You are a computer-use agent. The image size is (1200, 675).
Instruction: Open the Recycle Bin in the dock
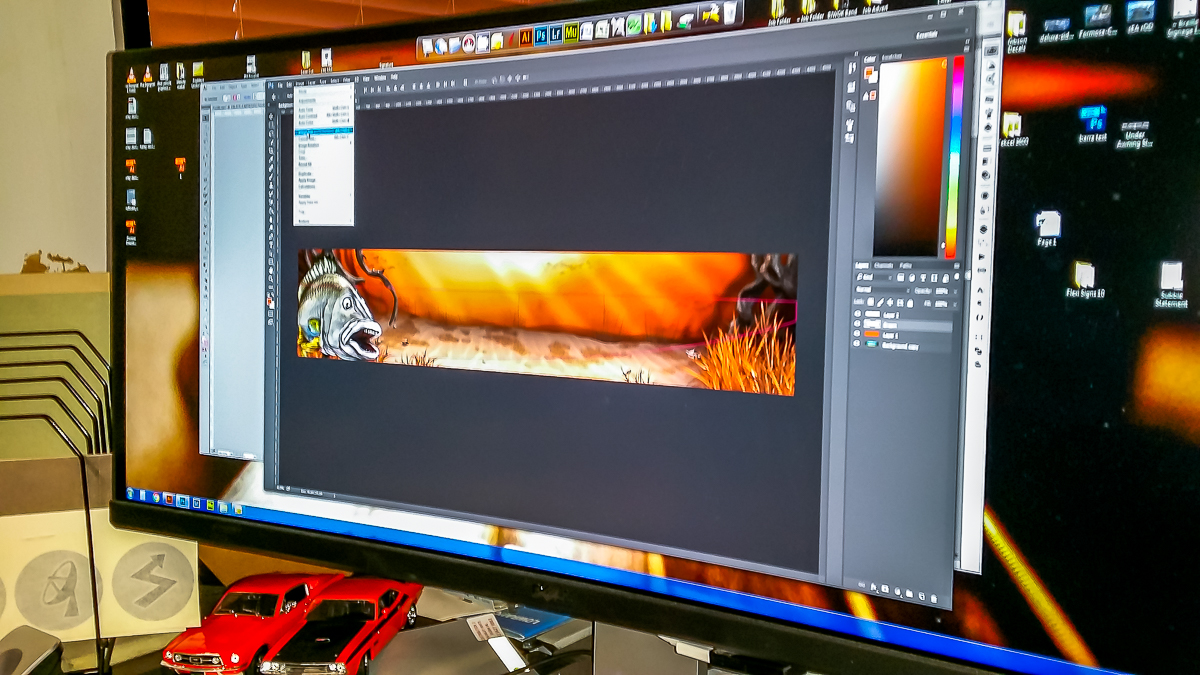pos(731,13)
